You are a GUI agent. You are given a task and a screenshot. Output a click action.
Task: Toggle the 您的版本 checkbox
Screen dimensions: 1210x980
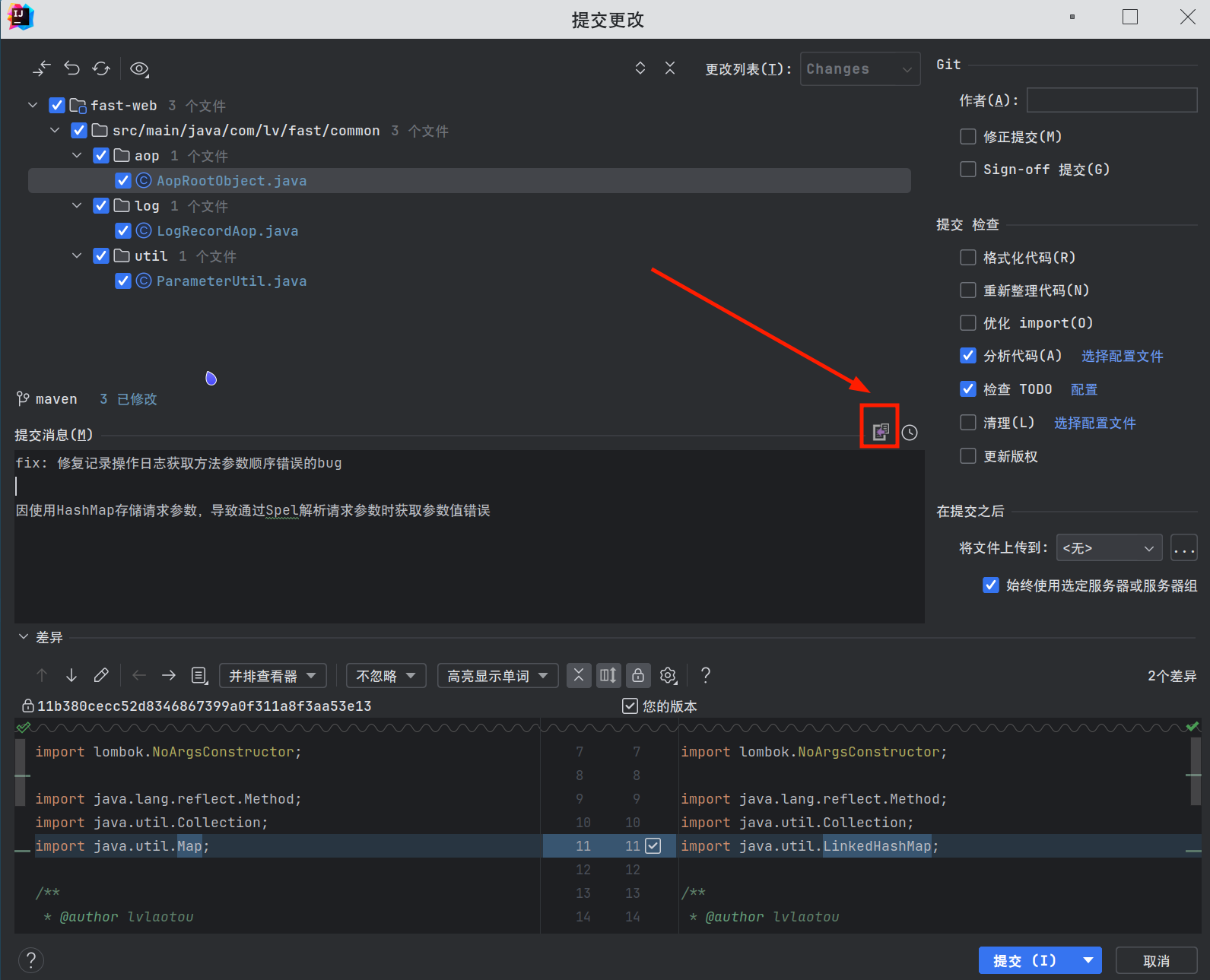630,706
